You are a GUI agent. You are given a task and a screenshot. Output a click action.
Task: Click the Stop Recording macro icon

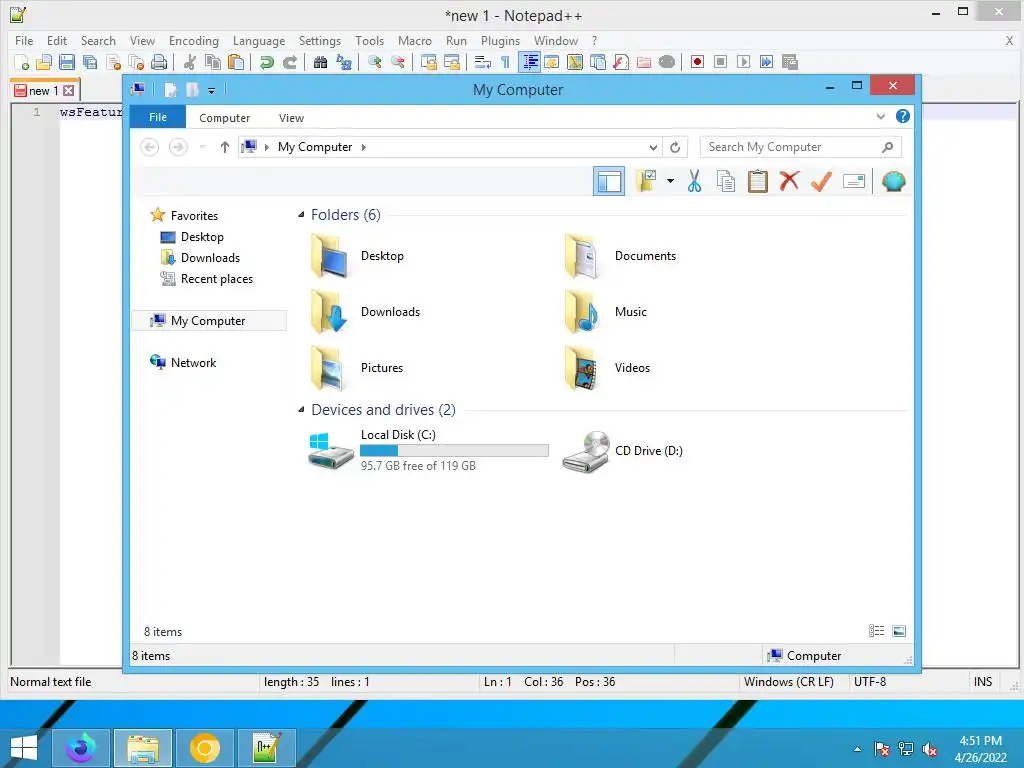(x=720, y=62)
